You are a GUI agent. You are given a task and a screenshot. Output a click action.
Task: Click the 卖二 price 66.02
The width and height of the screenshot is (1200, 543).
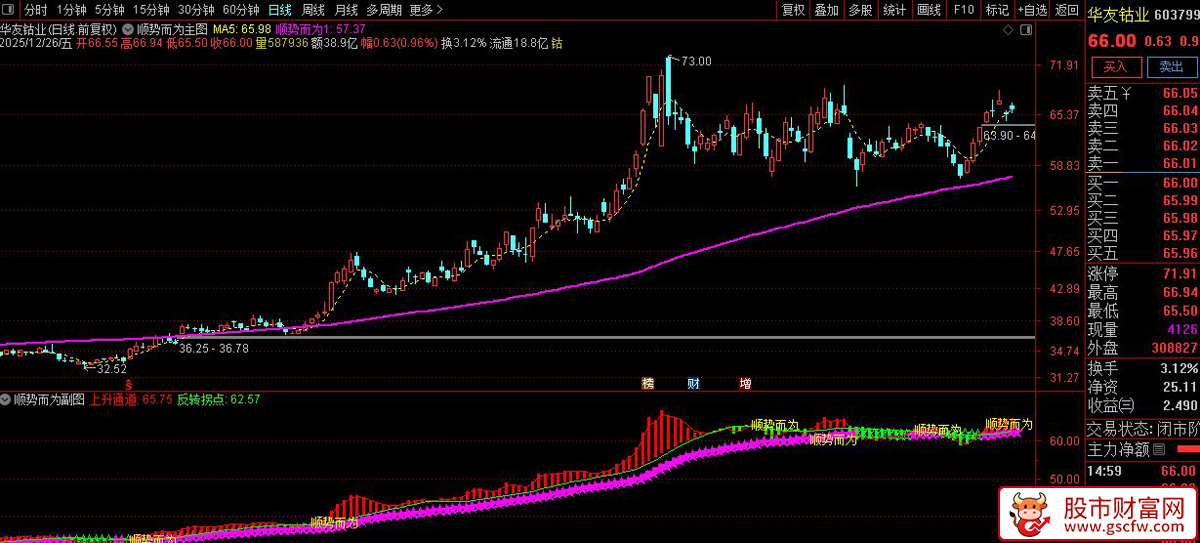1180,146
